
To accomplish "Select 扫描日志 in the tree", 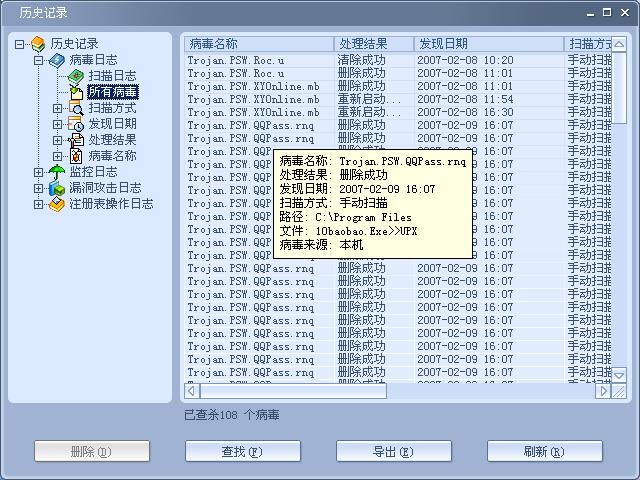I will pos(112,76).
